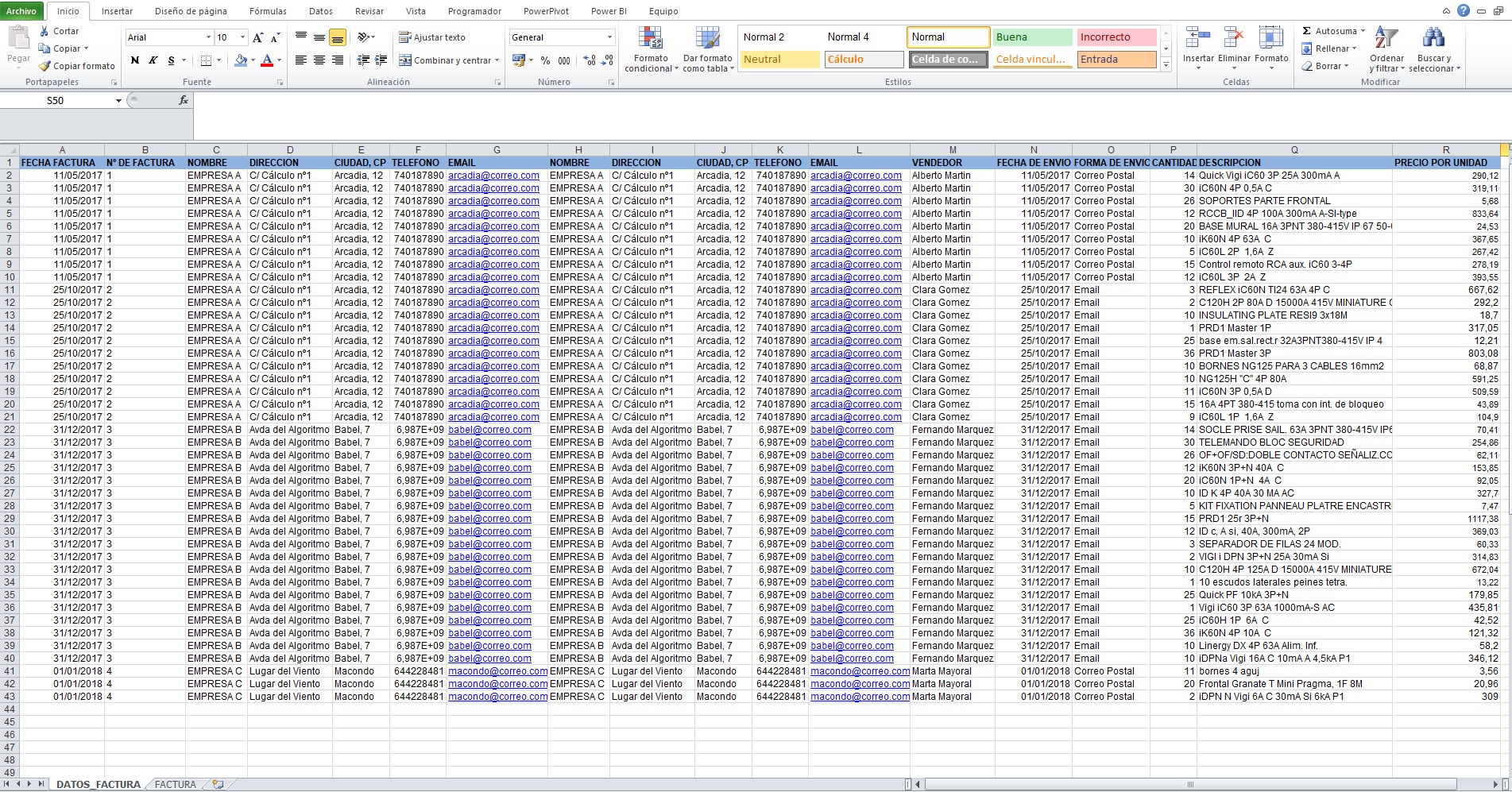Open the FACTURA sheet tab
This screenshot has width=1512, height=792.
(x=174, y=784)
